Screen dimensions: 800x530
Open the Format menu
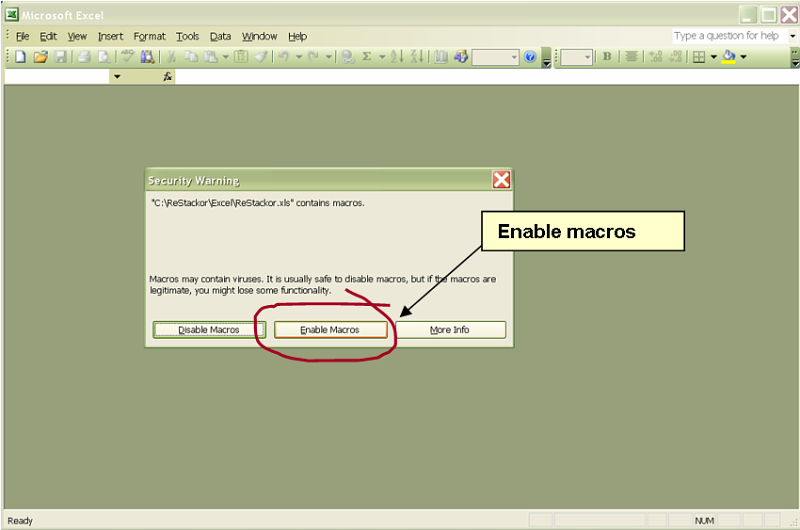[149, 36]
